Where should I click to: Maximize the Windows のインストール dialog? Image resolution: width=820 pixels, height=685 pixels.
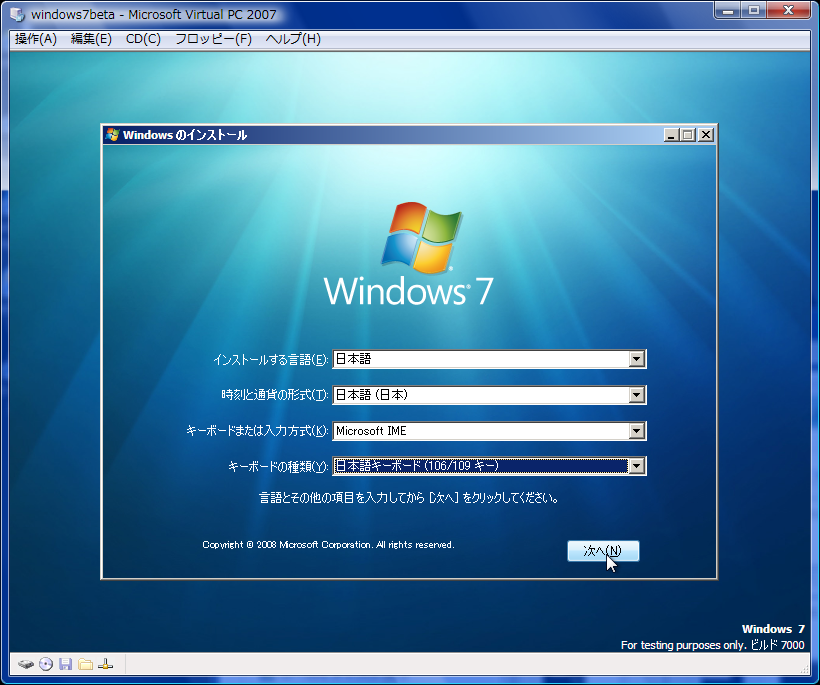(688, 135)
